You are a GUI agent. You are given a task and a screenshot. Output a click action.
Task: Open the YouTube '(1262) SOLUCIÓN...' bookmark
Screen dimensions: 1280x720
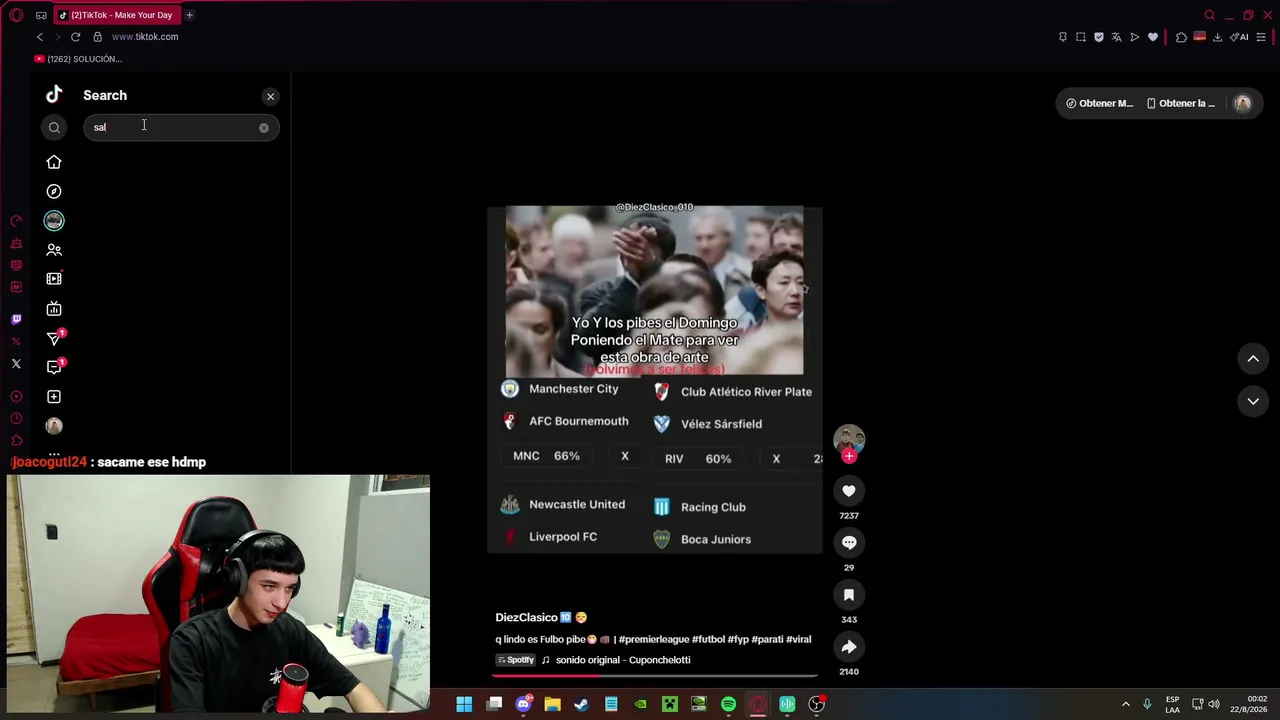point(78,59)
